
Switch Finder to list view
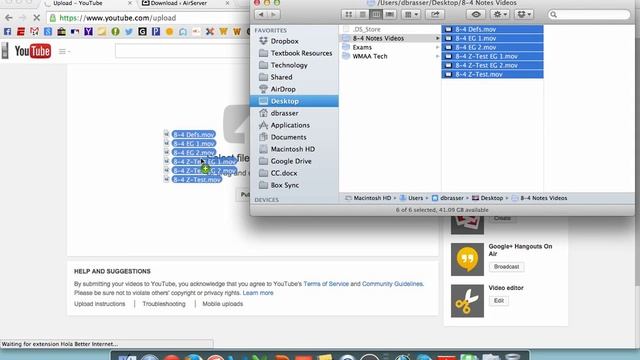coord(362,14)
